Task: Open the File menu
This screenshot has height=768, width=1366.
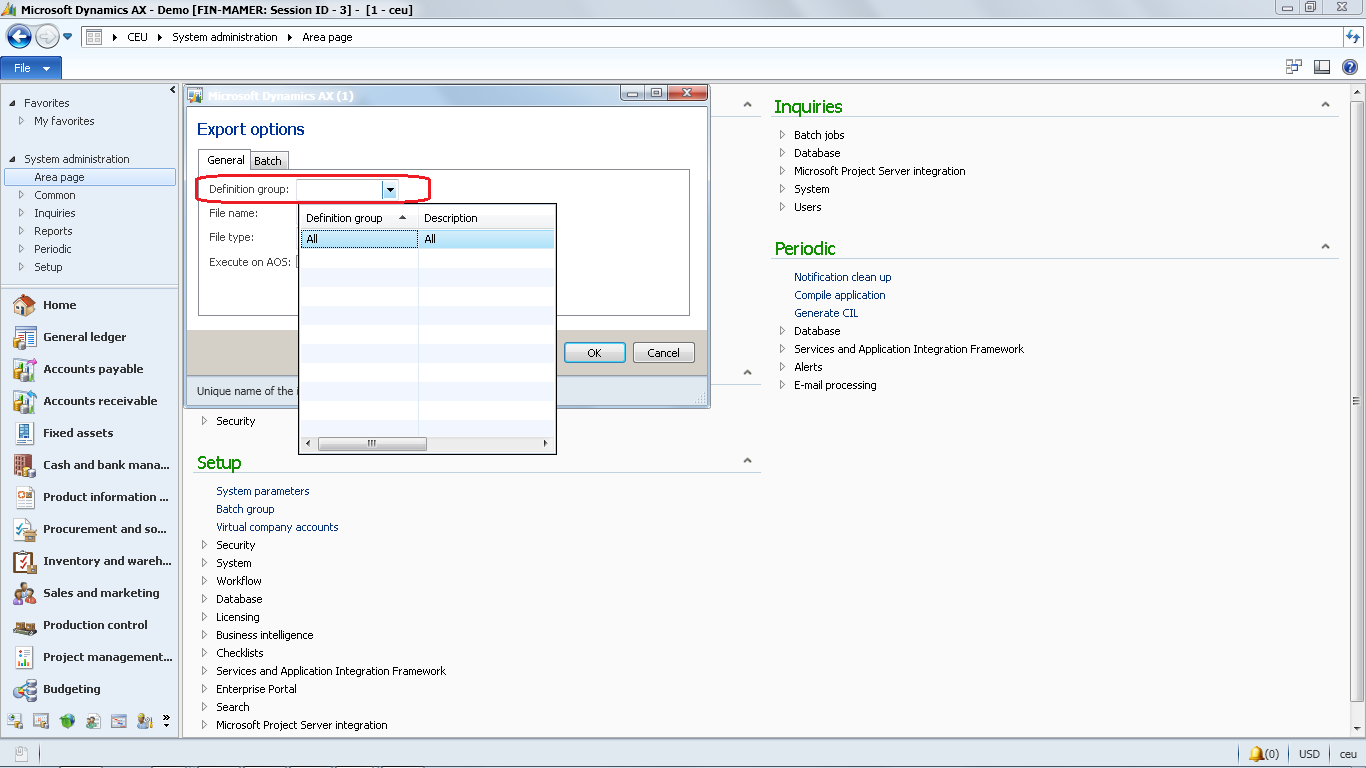Action: click(31, 68)
